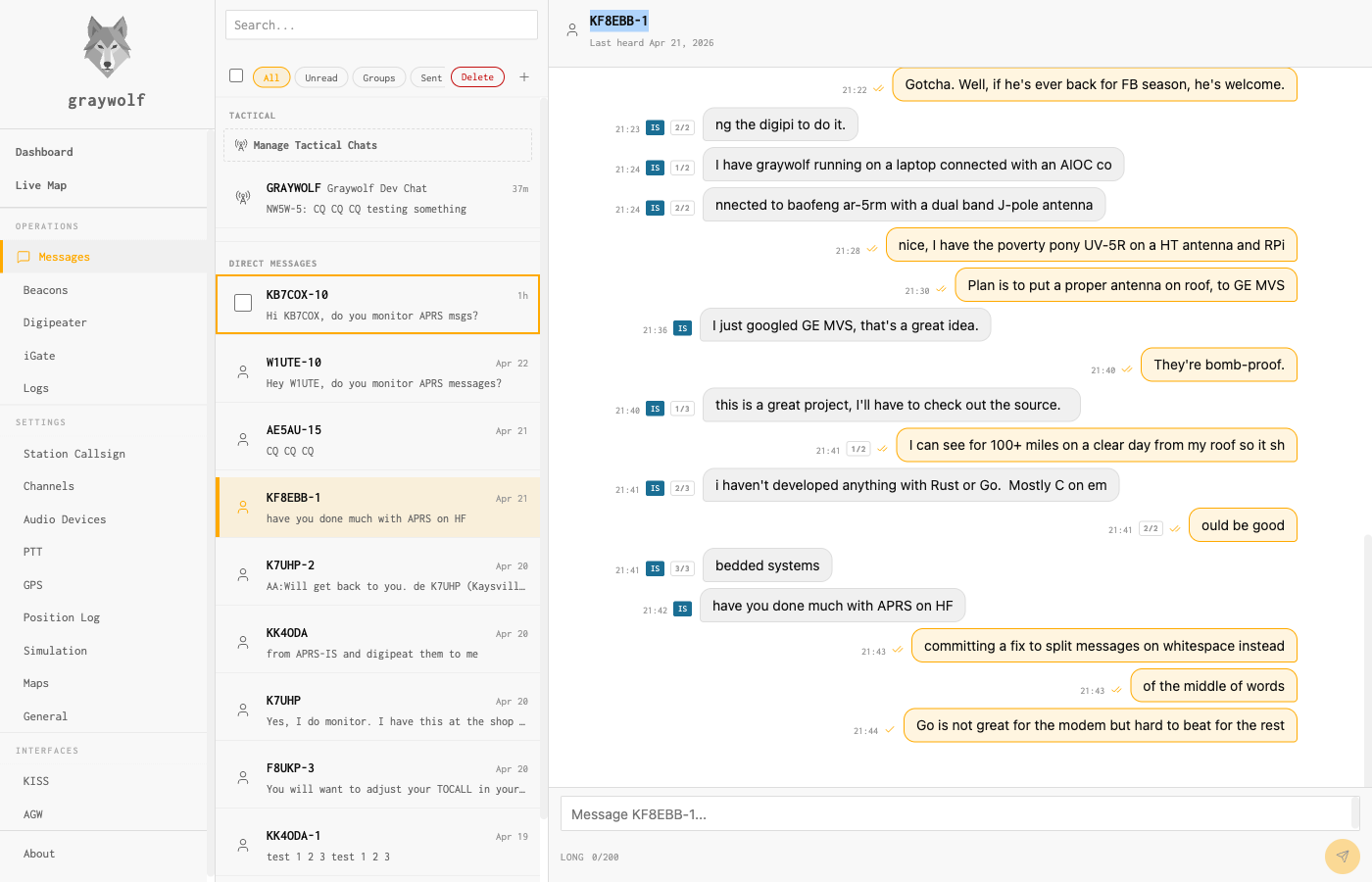This screenshot has width=1372, height=882.
Task: Click the person icon of KF8EBB-1 conversation
Action: pyautogui.click(x=243, y=508)
